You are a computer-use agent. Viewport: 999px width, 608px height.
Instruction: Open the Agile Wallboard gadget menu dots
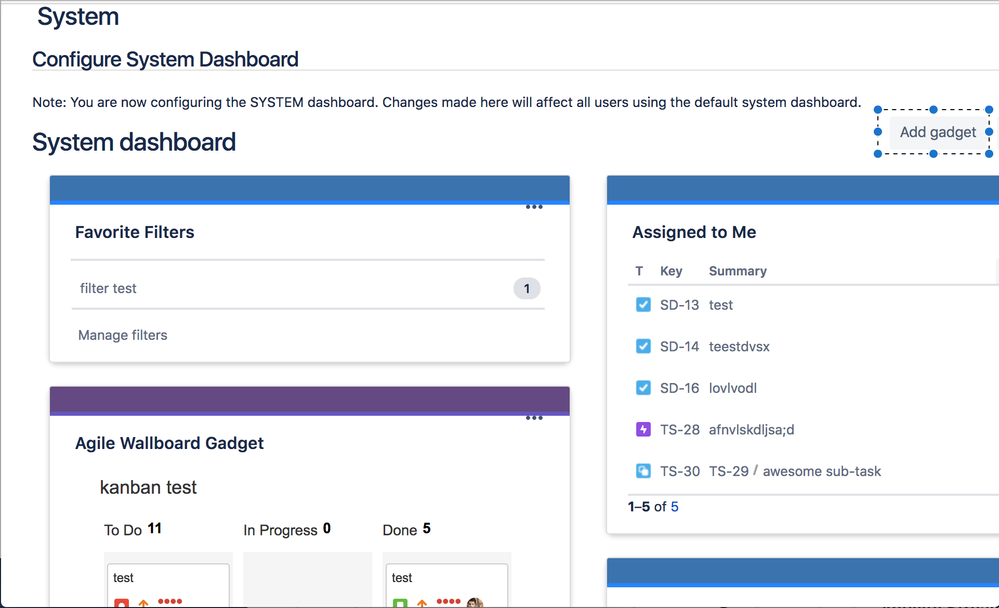click(x=534, y=418)
